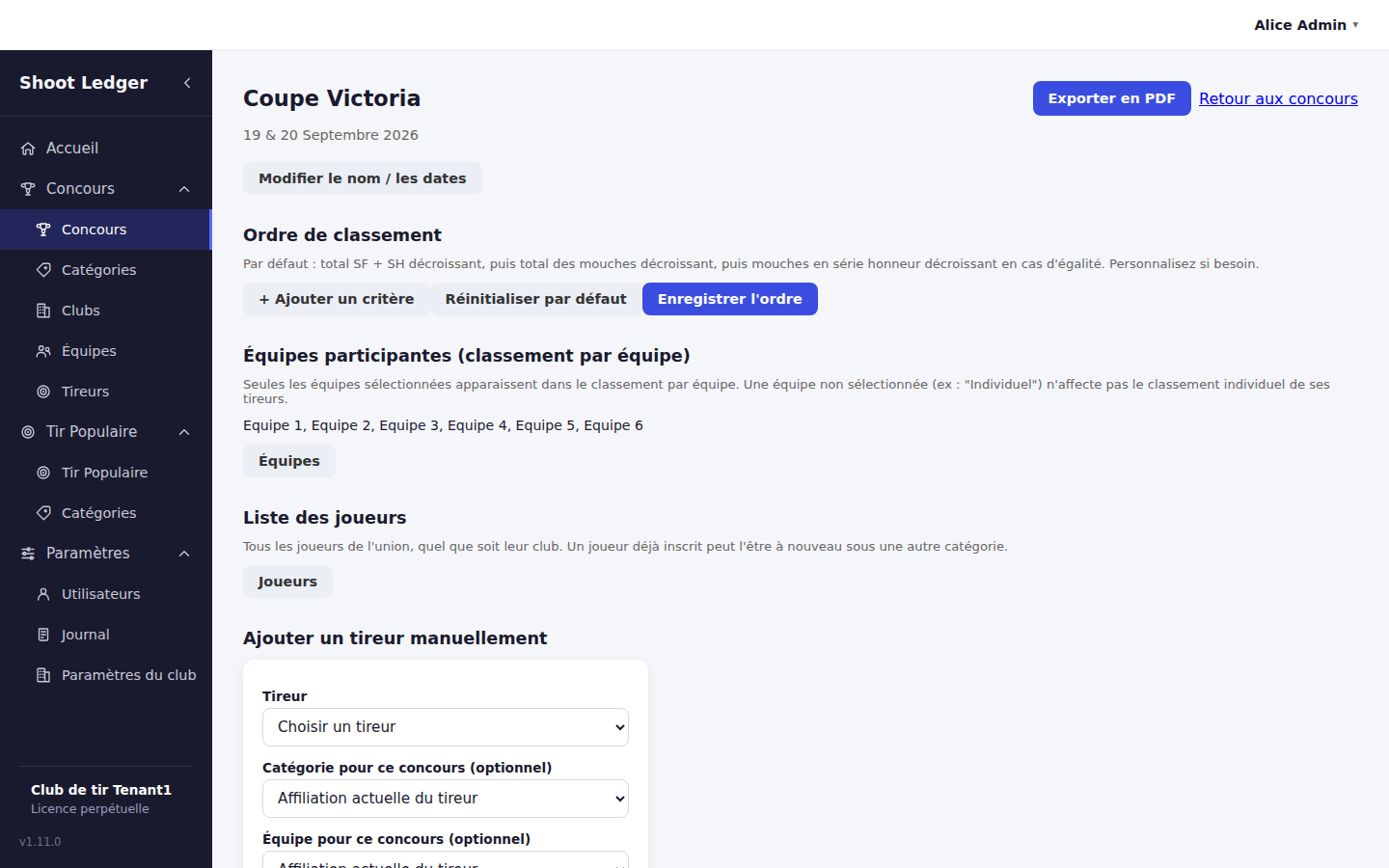Open the Catégorie pour ce concours dropdown
Viewport: 1389px width, 868px height.
click(446, 799)
